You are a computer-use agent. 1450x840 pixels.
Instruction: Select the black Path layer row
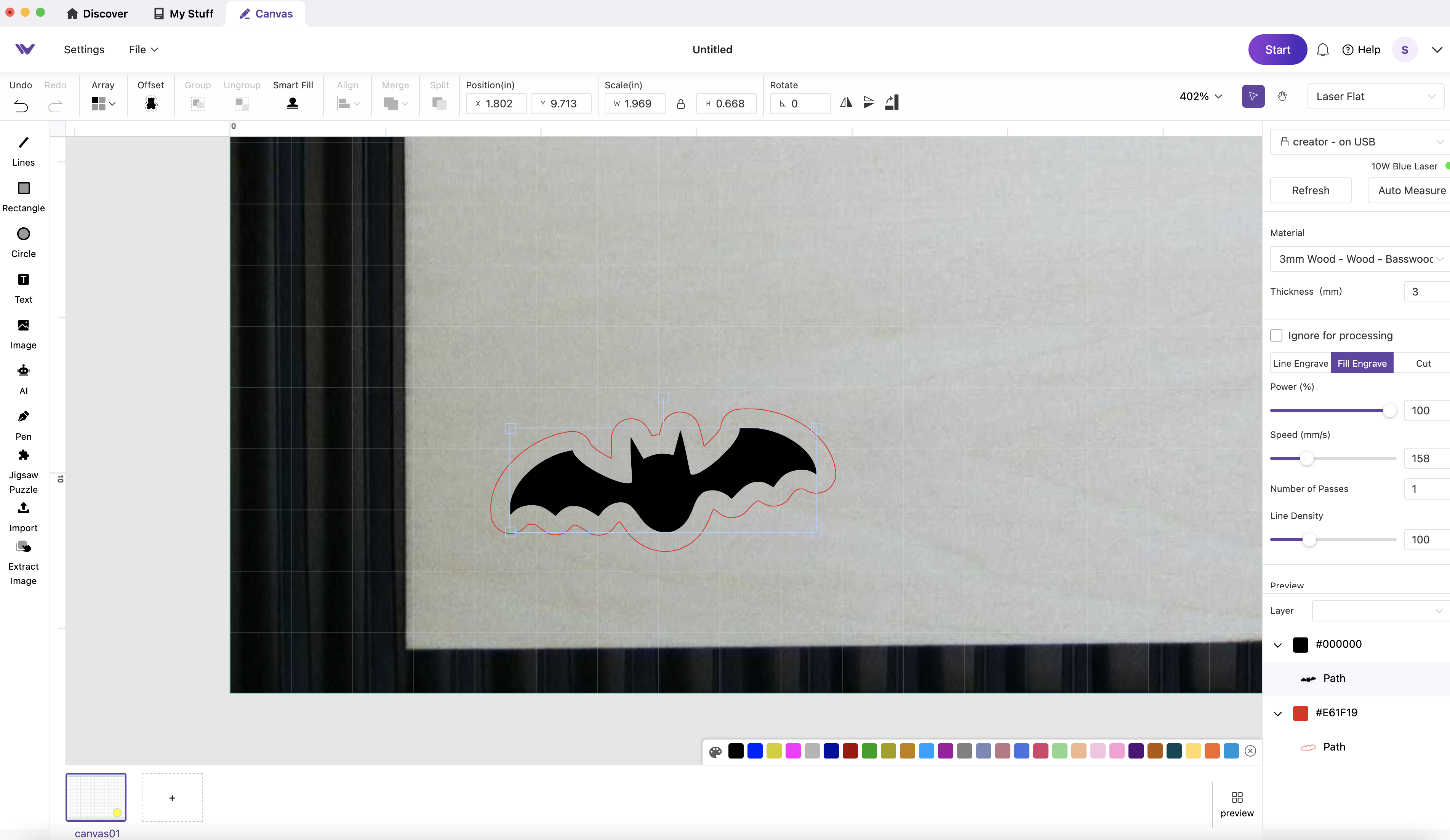1356,679
